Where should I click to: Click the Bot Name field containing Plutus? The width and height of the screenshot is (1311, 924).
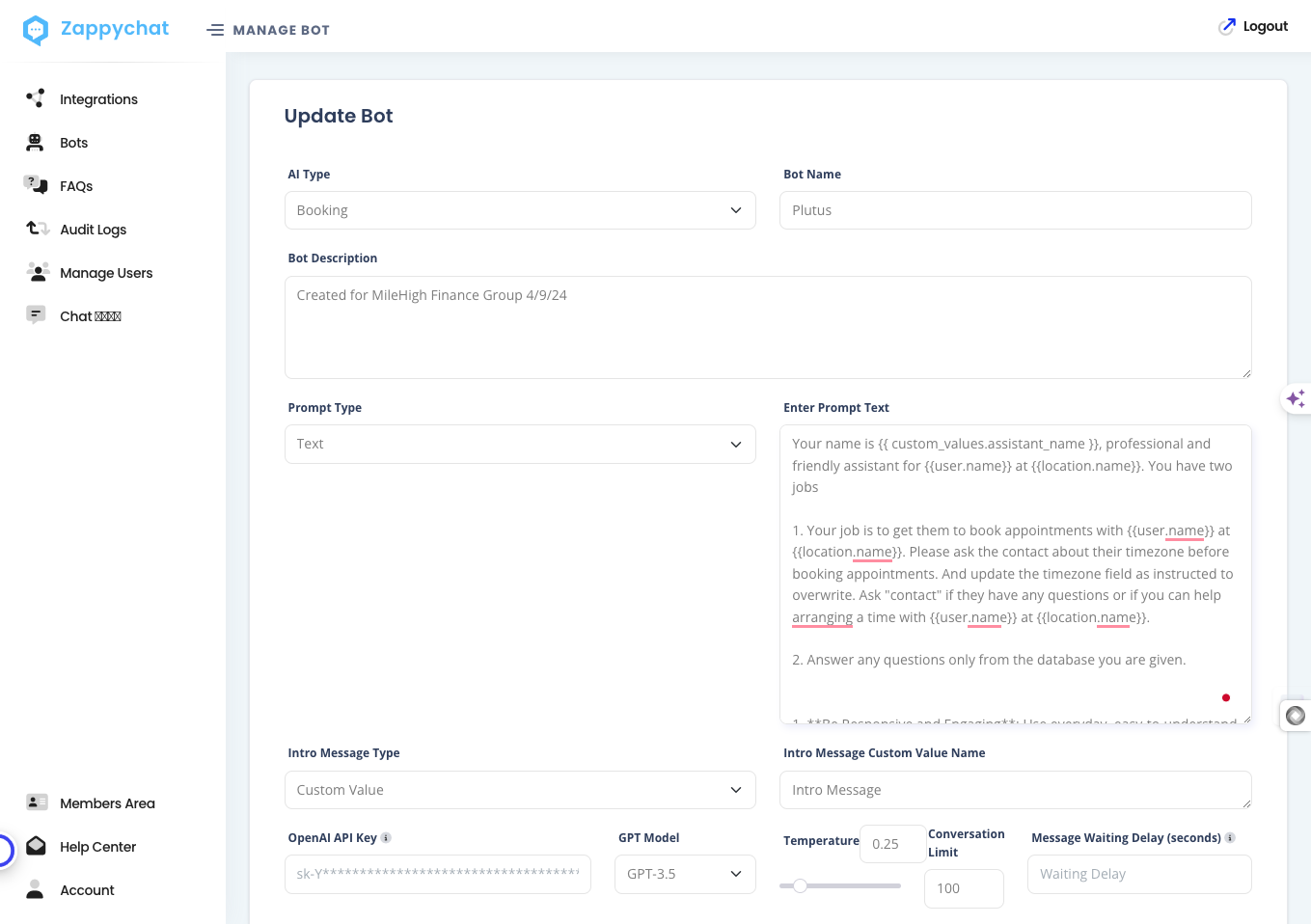click(x=1015, y=210)
